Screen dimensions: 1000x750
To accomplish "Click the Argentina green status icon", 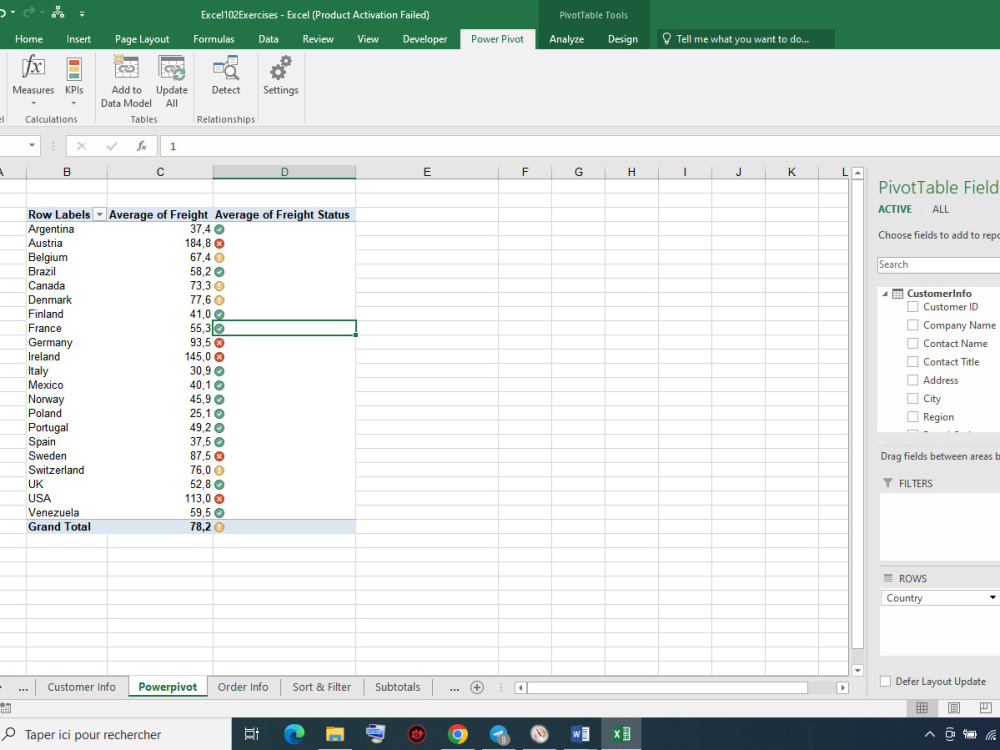I will 219,230.
